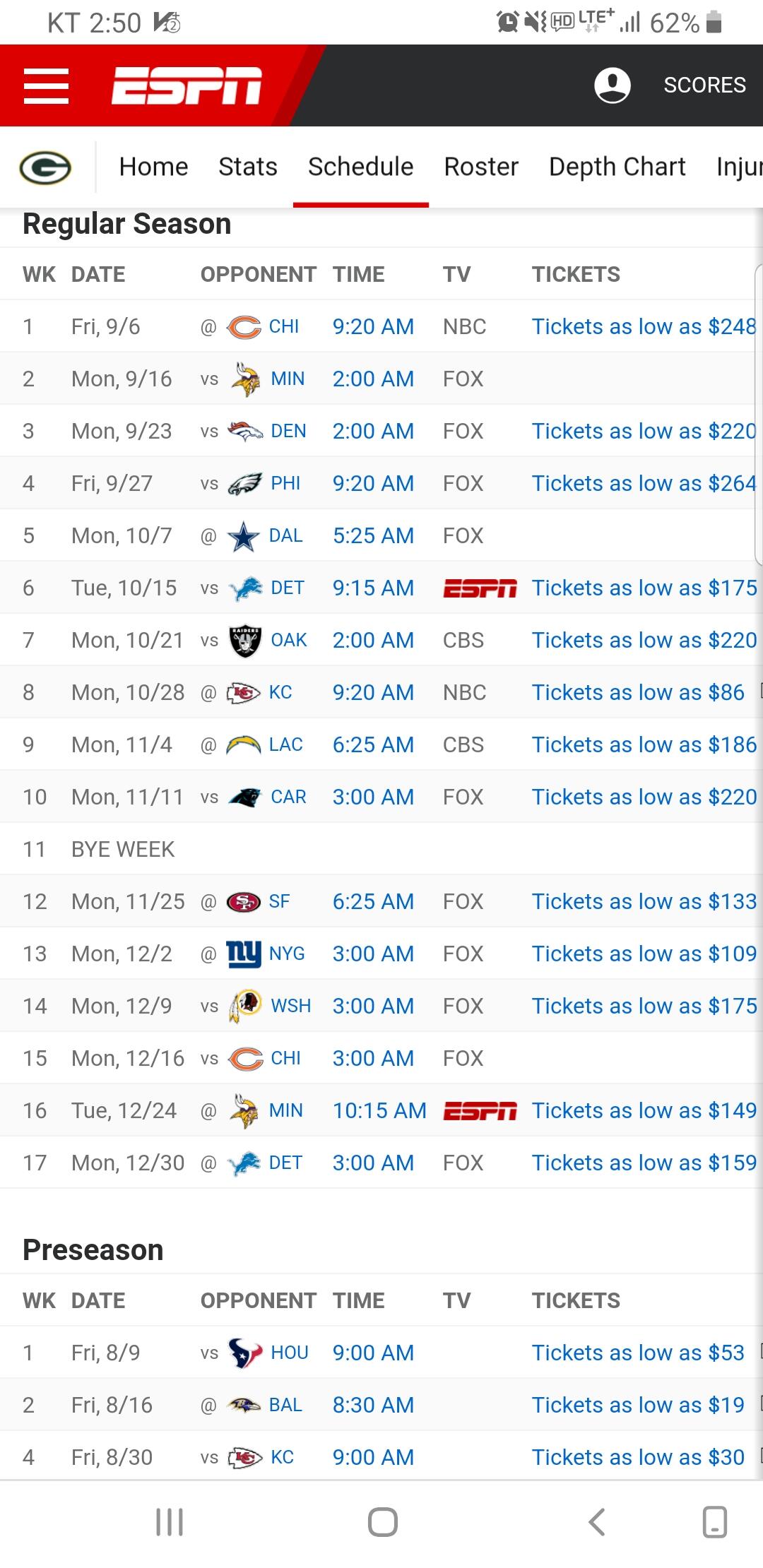Open tickets as low as $248 link

click(644, 327)
